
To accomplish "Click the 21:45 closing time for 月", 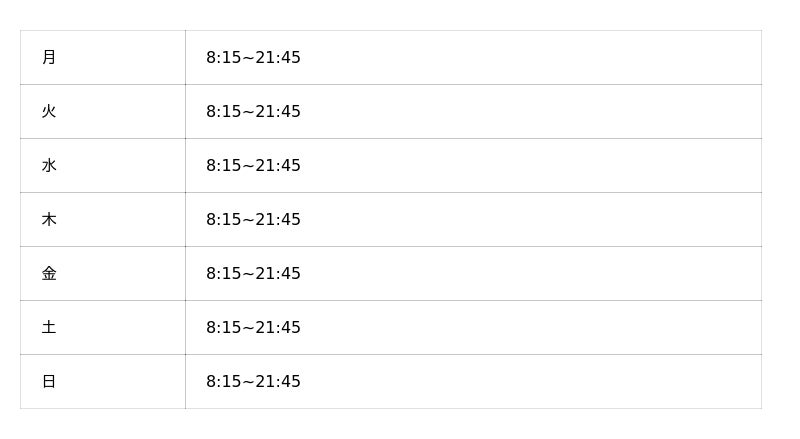I will point(278,58).
